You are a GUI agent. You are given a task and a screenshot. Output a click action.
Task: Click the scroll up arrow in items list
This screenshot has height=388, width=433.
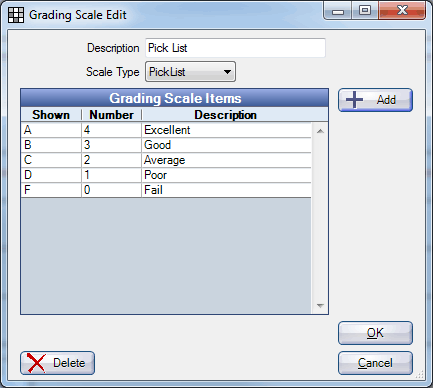pyautogui.click(x=320, y=131)
